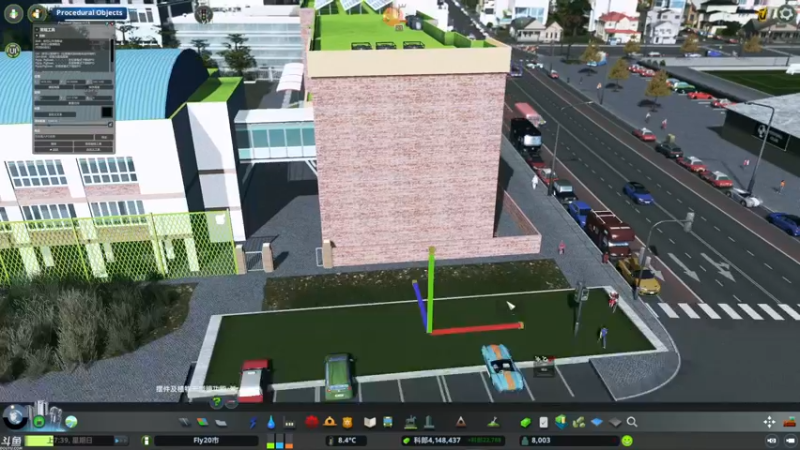The width and height of the screenshot is (800, 450).
Task: Close the Procedural Objects edit panel
Action: [112, 23]
